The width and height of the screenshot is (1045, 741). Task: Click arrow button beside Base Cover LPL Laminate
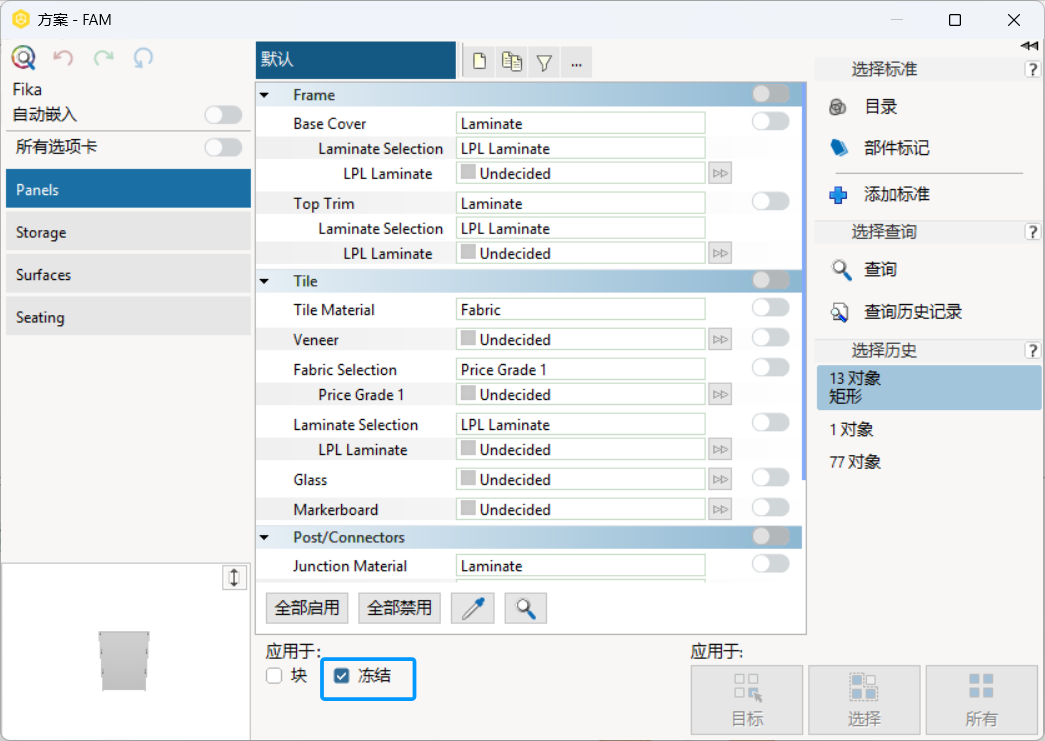(720, 173)
